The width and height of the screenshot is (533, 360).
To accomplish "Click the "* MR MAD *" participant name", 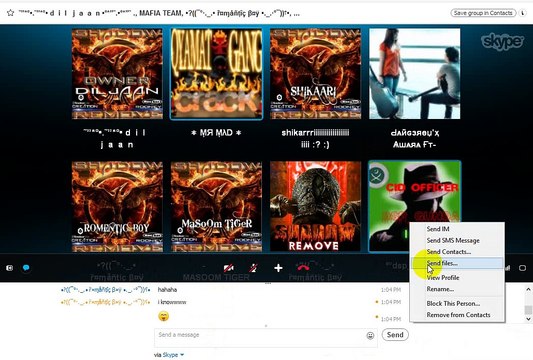I will pyautogui.click(x=216, y=133).
